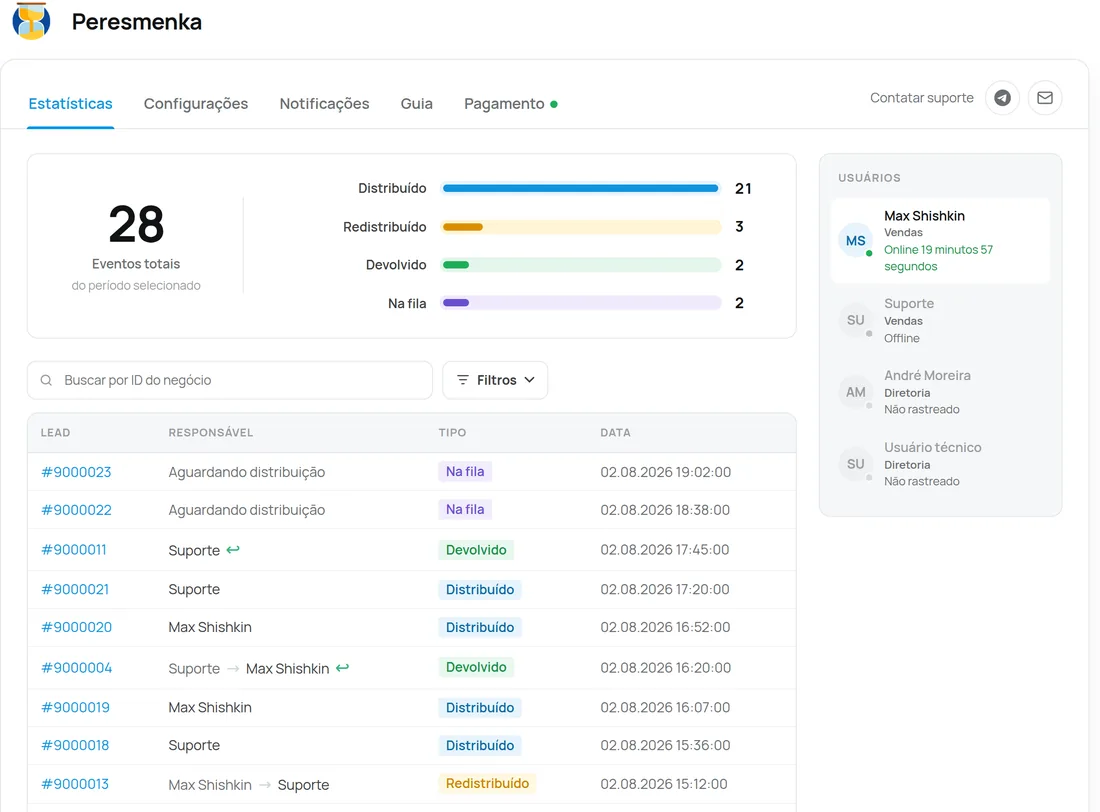The width and height of the screenshot is (1100, 812).
Task: Open lead #9000020
Action: [76, 627]
